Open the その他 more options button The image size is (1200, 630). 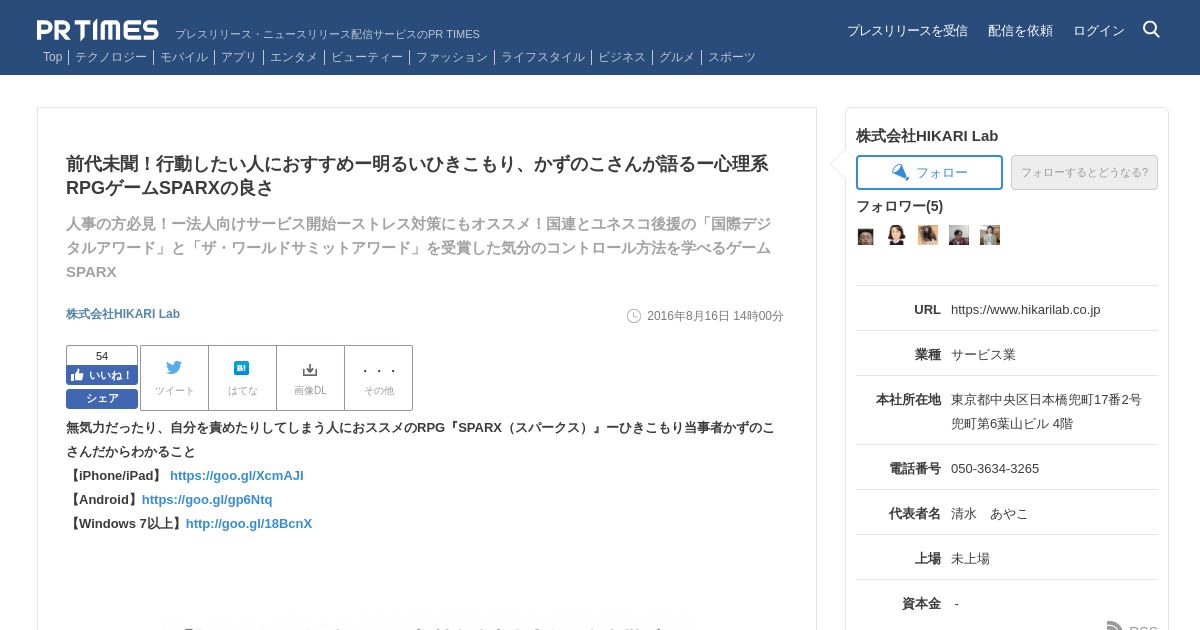378,378
